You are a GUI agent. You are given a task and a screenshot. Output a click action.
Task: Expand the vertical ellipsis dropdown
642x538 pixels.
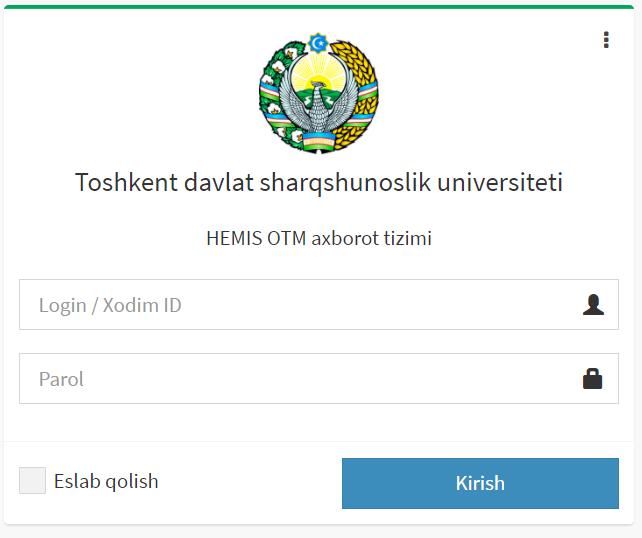[606, 40]
